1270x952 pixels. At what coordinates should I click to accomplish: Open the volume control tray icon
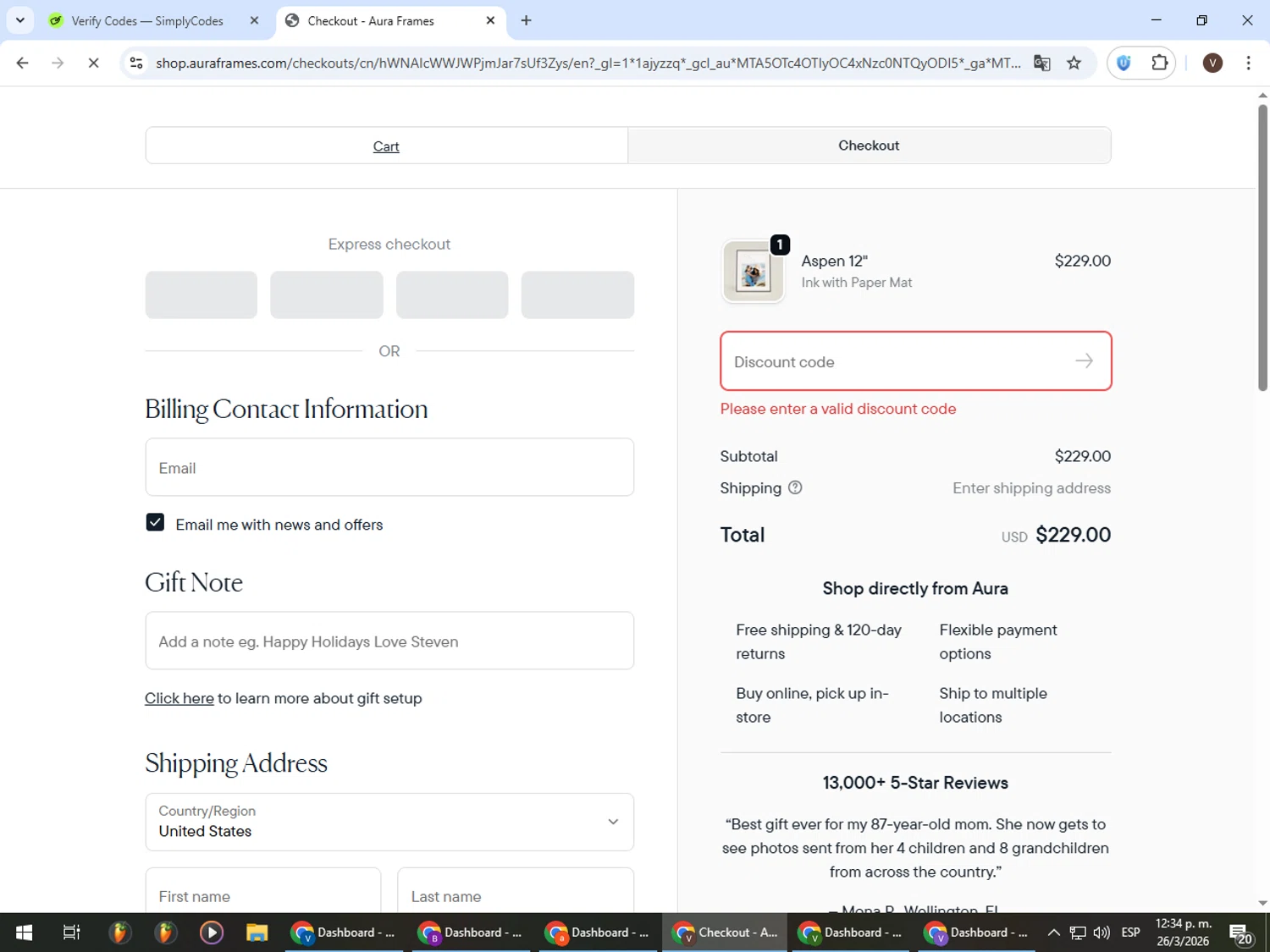(x=1102, y=933)
